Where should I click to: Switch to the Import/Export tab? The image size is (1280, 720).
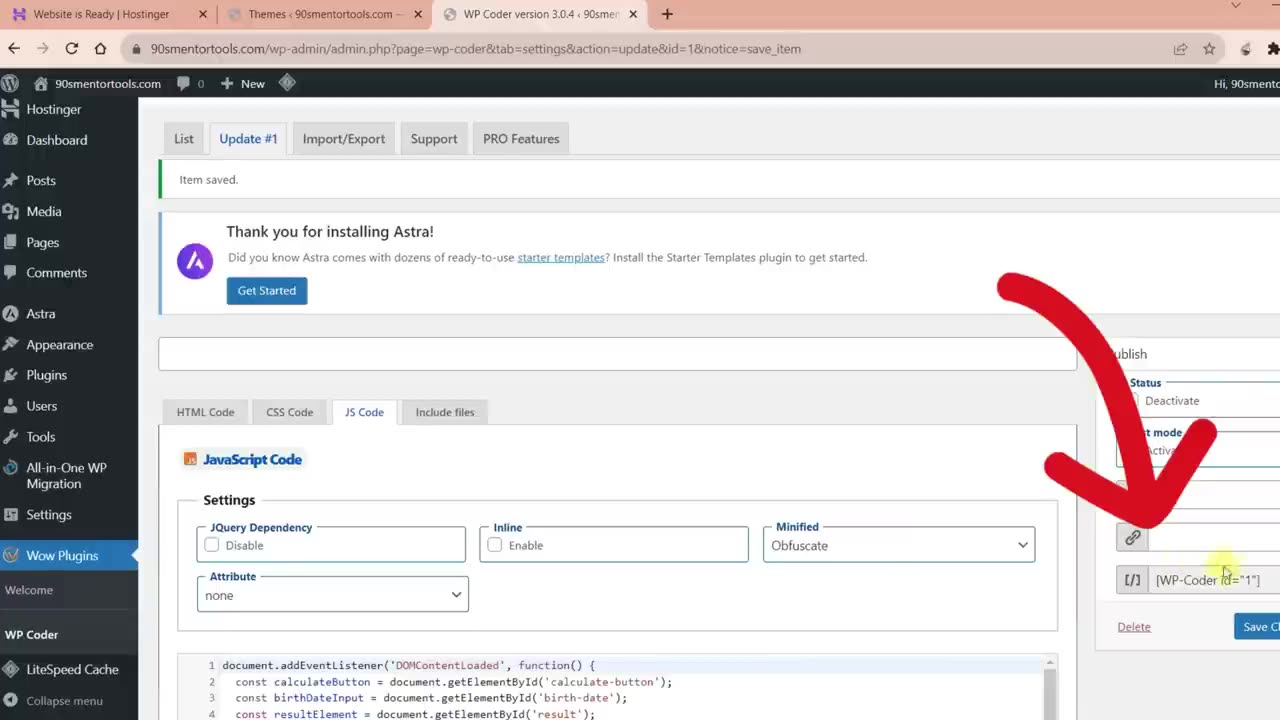point(344,139)
